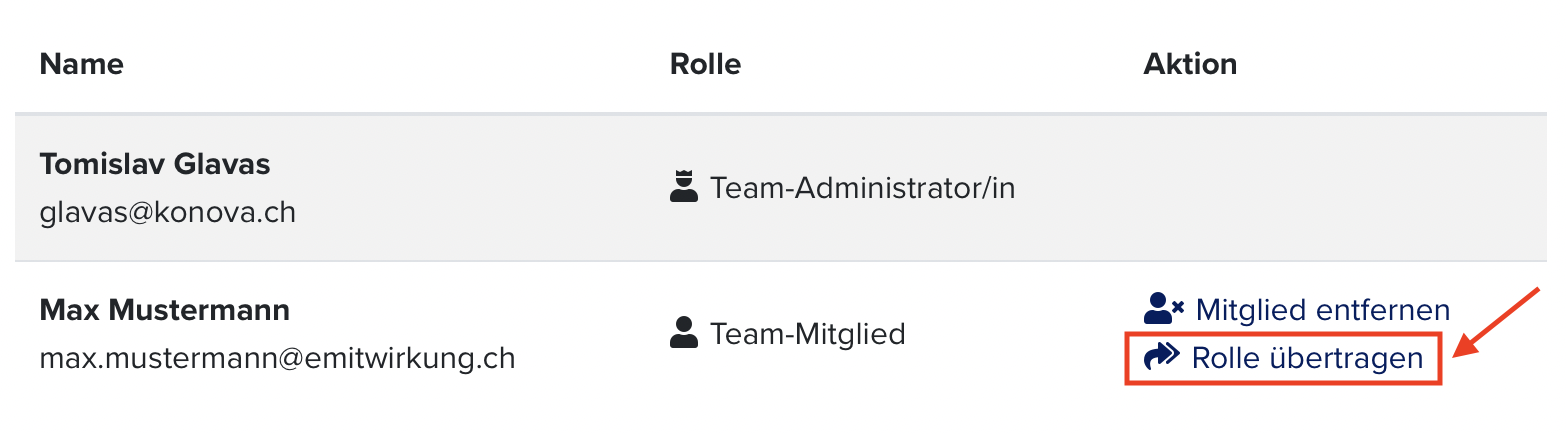Click the Team-Administrator/in role text
The image size is (1566, 434).
pyautogui.click(x=862, y=188)
